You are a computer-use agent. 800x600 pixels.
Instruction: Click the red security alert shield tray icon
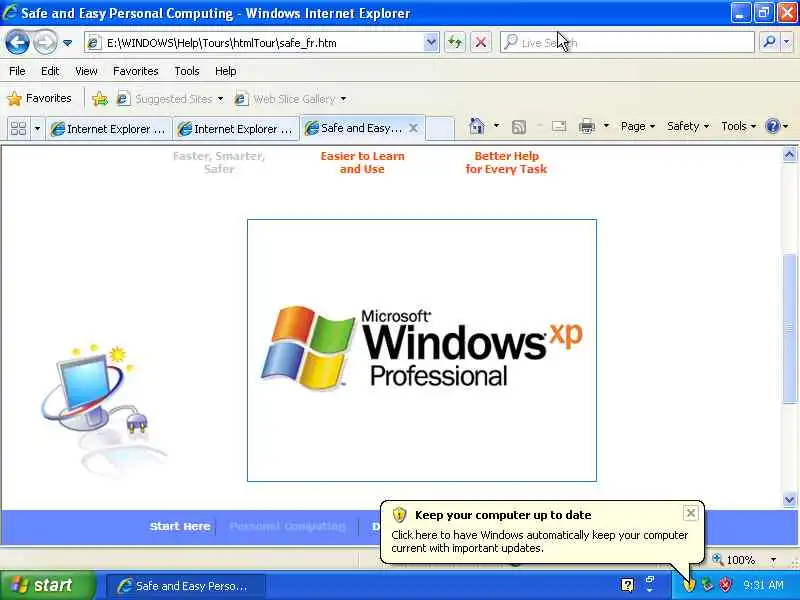point(725,585)
